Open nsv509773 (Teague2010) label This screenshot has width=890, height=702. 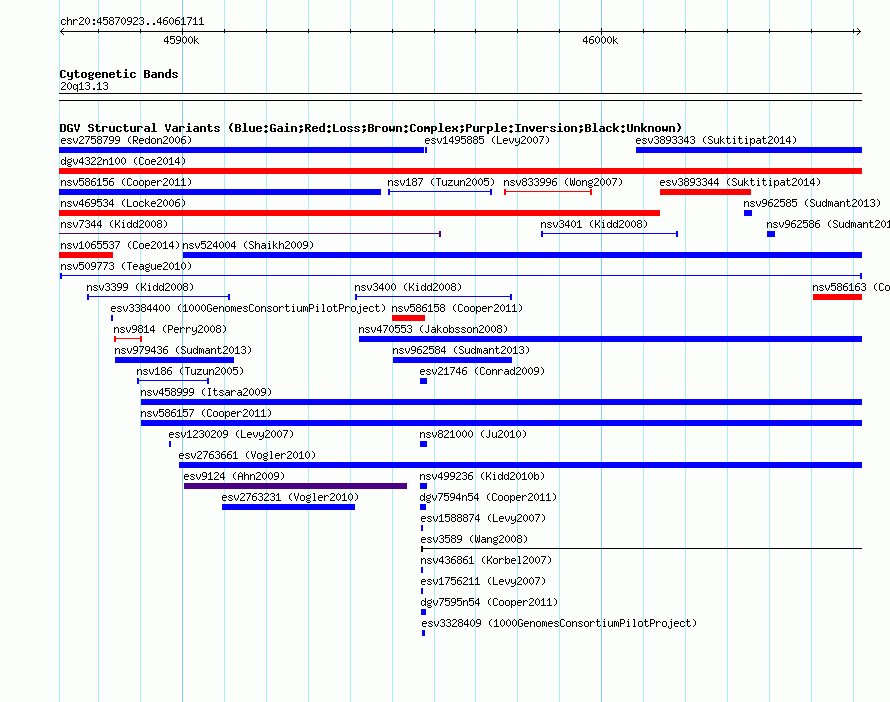126,266
